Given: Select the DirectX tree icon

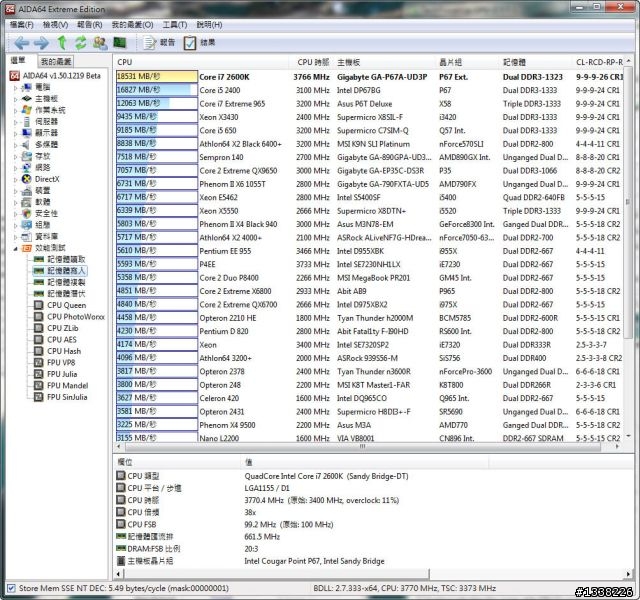Looking at the screenshot, I should 27,179.
